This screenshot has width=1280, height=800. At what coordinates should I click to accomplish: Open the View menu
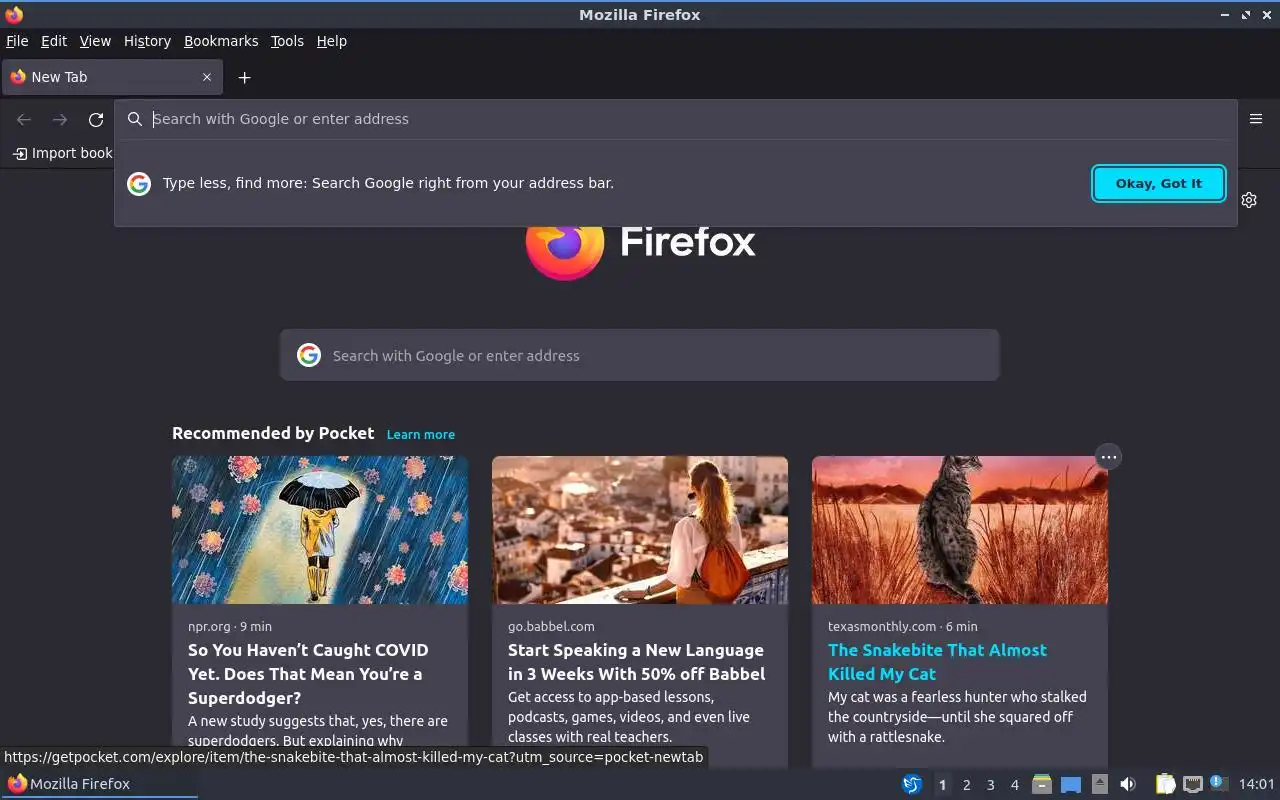pyautogui.click(x=95, y=41)
